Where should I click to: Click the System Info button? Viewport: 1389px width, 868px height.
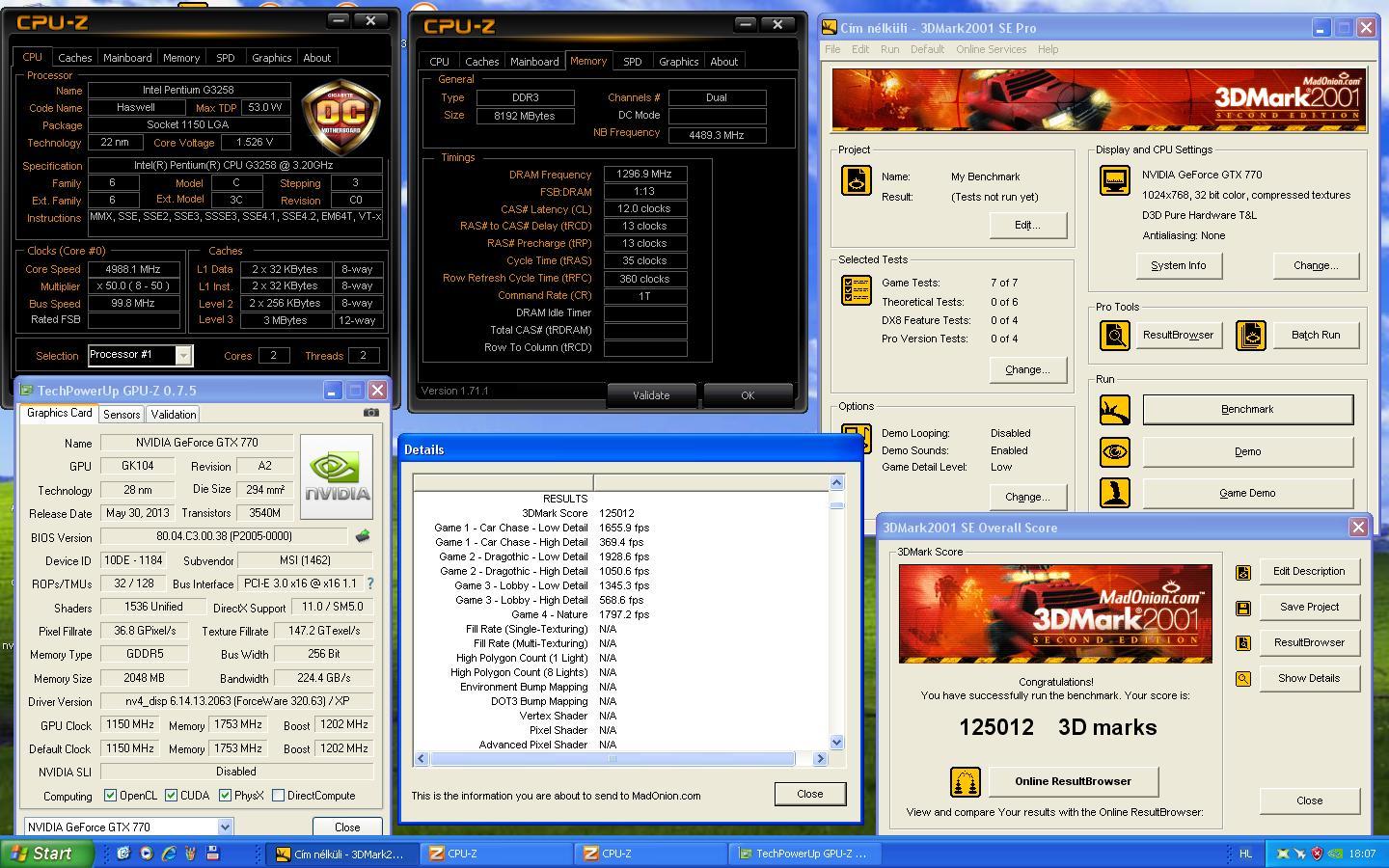tap(1178, 265)
